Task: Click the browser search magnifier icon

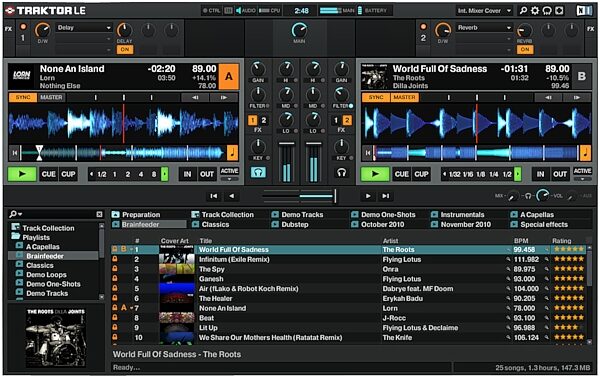Action: [x=14, y=214]
